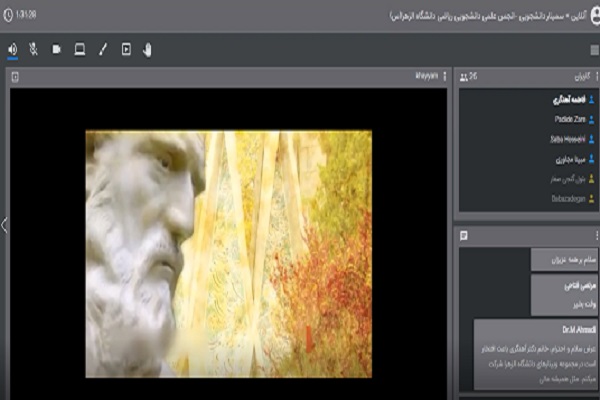Raise hand using the hand icon
The width and height of the screenshot is (600, 400).
(x=147, y=50)
